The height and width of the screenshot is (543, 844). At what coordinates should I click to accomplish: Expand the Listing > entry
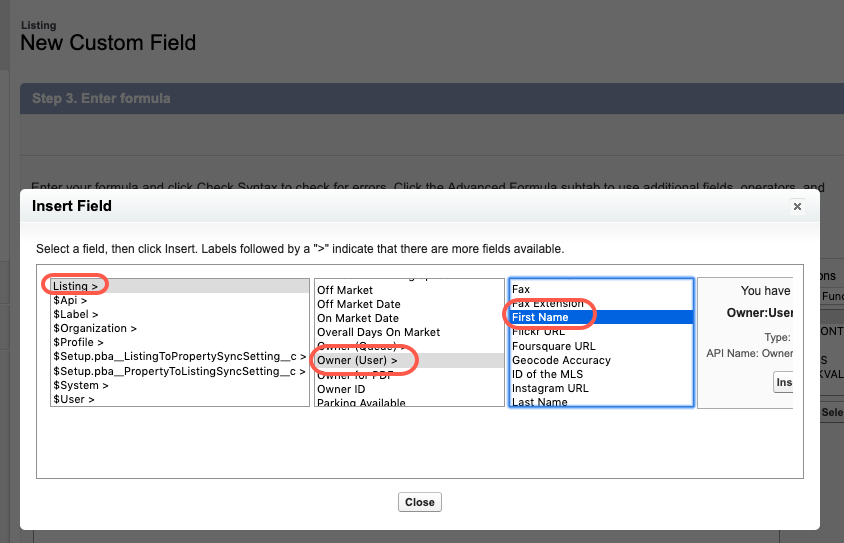[180, 286]
